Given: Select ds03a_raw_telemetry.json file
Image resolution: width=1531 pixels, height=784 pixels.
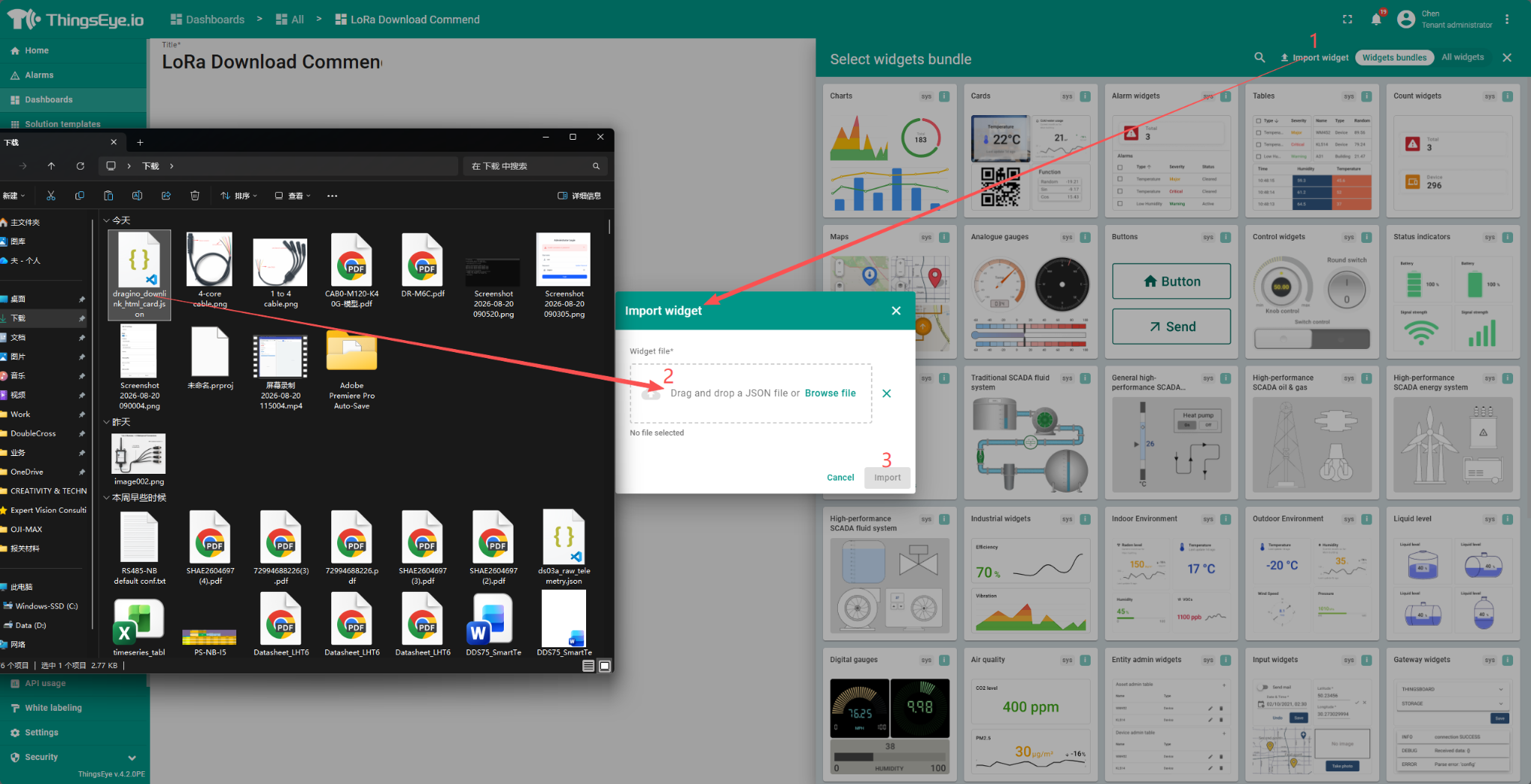Looking at the screenshot, I should click(564, 547).
